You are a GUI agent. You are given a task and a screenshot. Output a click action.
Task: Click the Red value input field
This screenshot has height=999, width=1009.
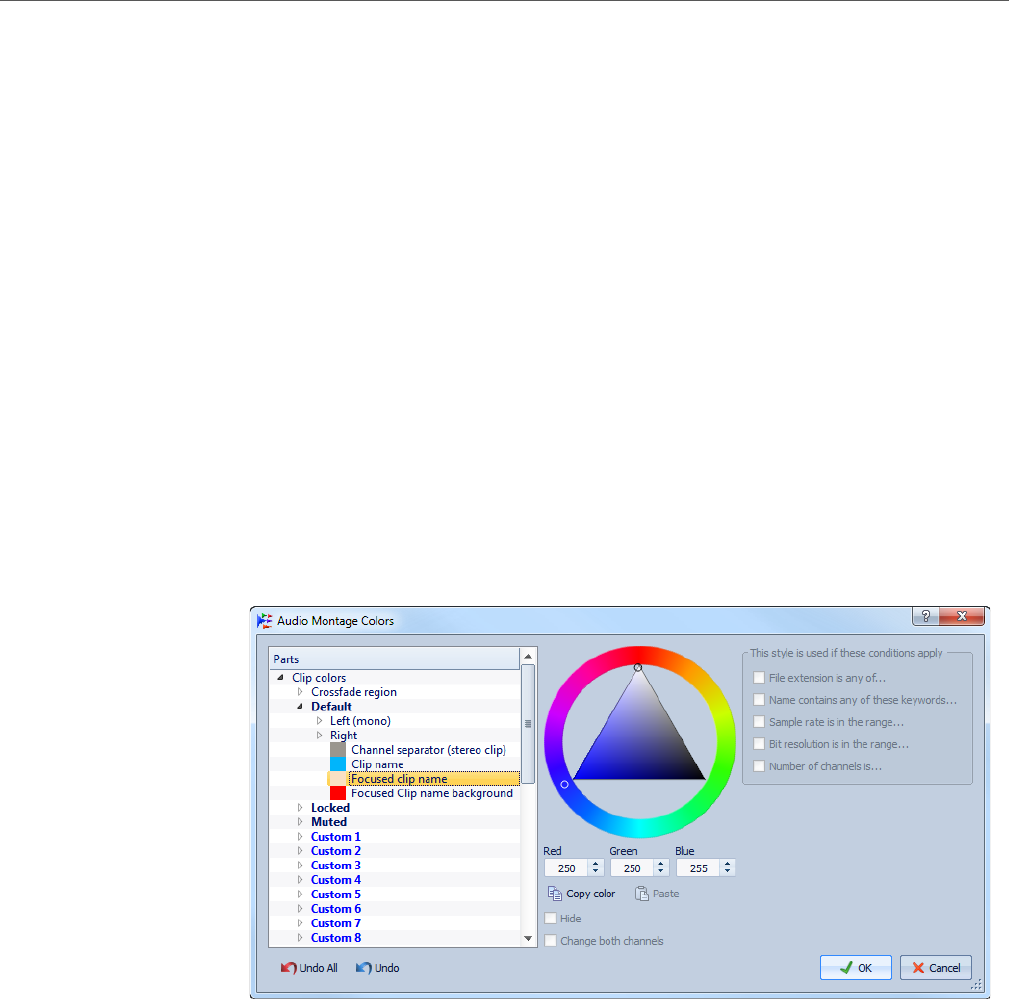click(567, 868)
